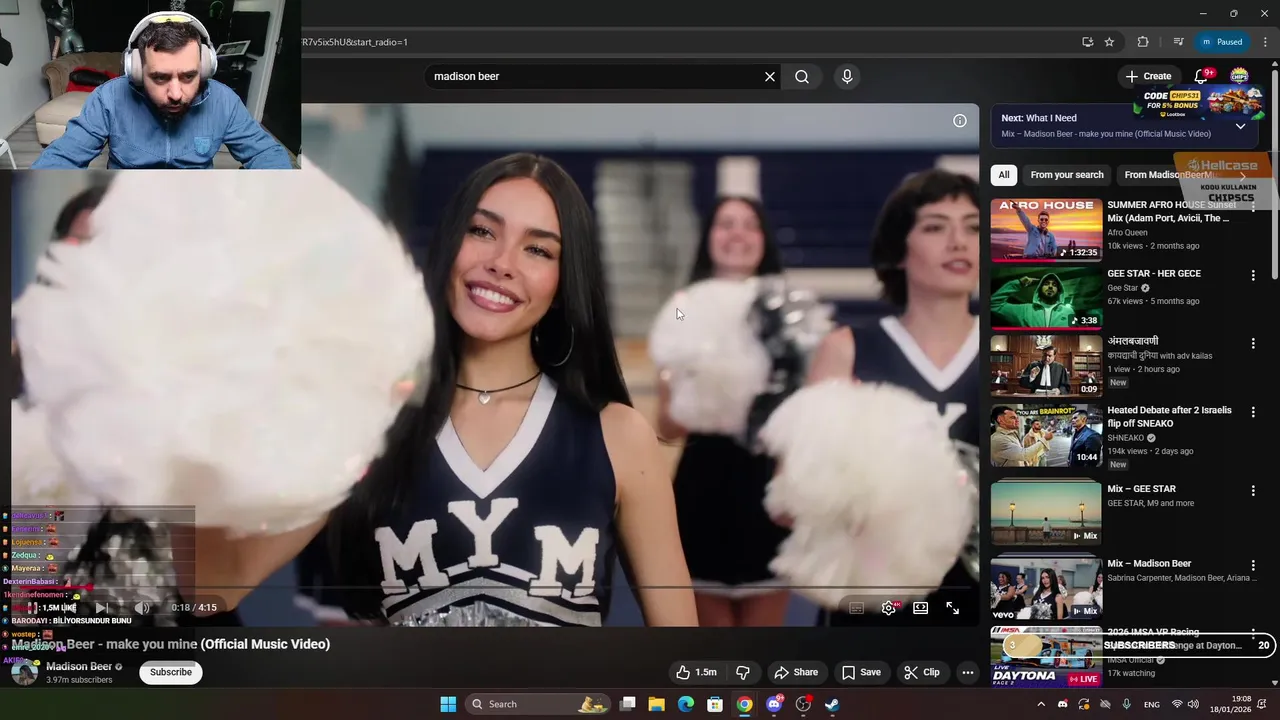Open Chrome media controls icon
The width and height of the screenshot is (1280, 720).
pyautogui.click(x=1178, y=42)
